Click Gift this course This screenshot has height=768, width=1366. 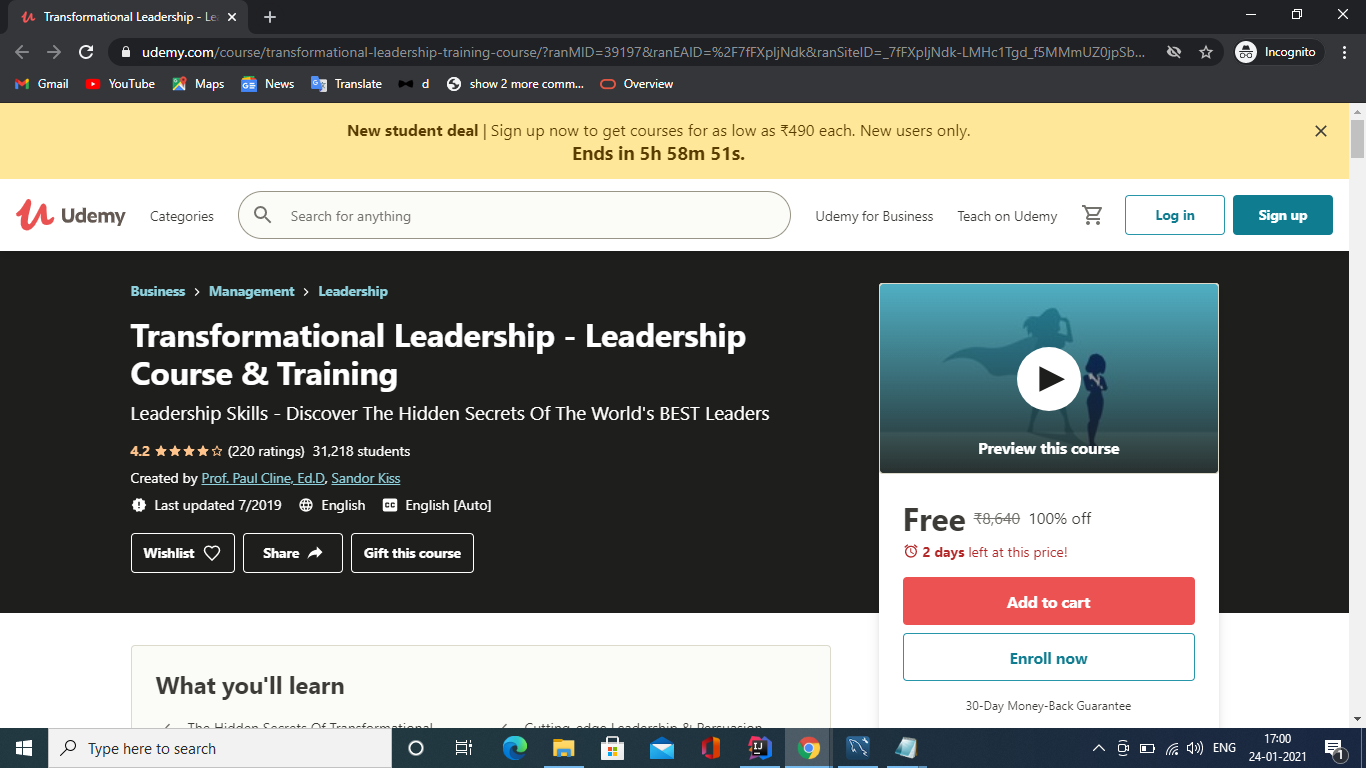coord(412,553)
